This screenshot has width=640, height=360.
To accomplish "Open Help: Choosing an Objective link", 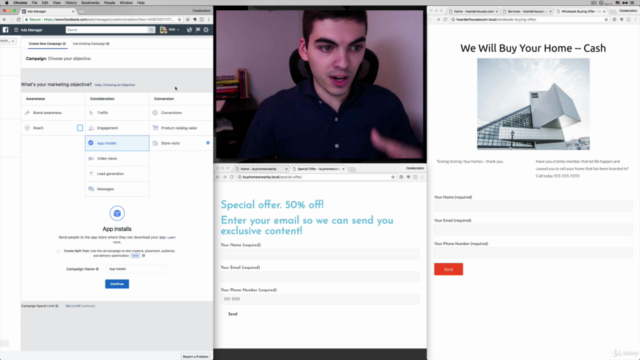I will point(115,85).
